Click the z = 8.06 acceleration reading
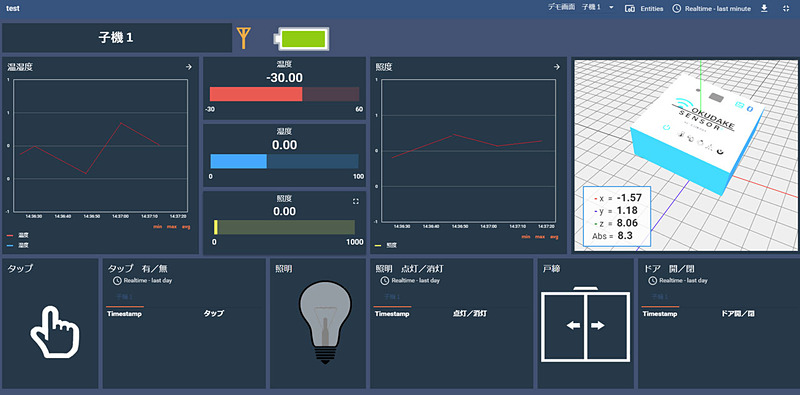 [x=616, y=224]
